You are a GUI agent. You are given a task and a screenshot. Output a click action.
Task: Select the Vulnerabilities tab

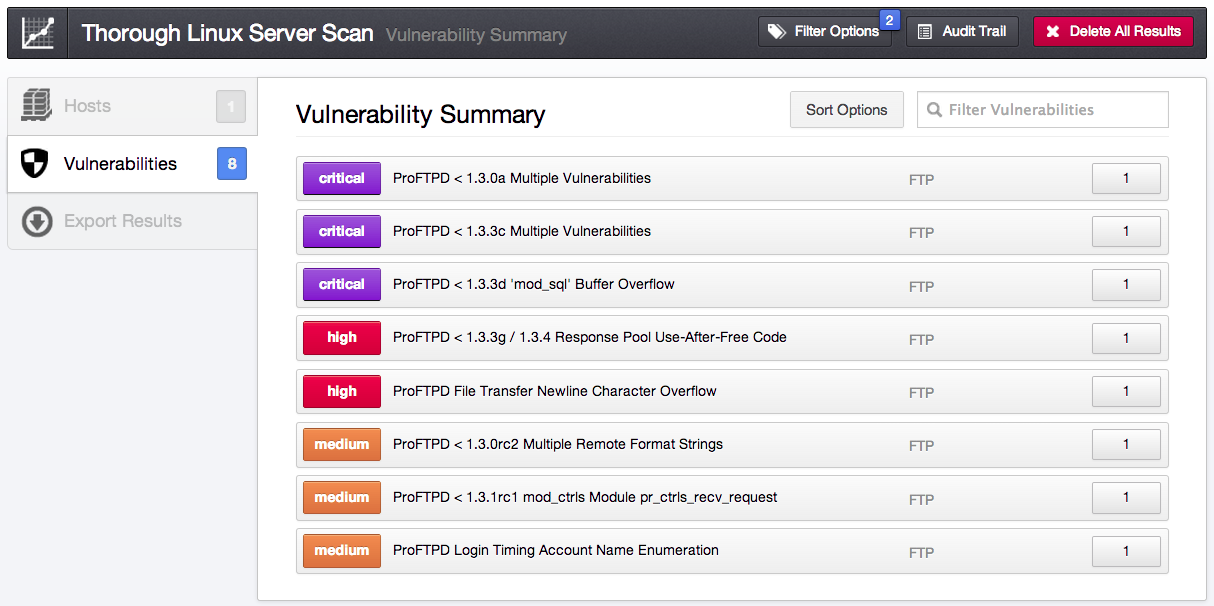(132, 164)
